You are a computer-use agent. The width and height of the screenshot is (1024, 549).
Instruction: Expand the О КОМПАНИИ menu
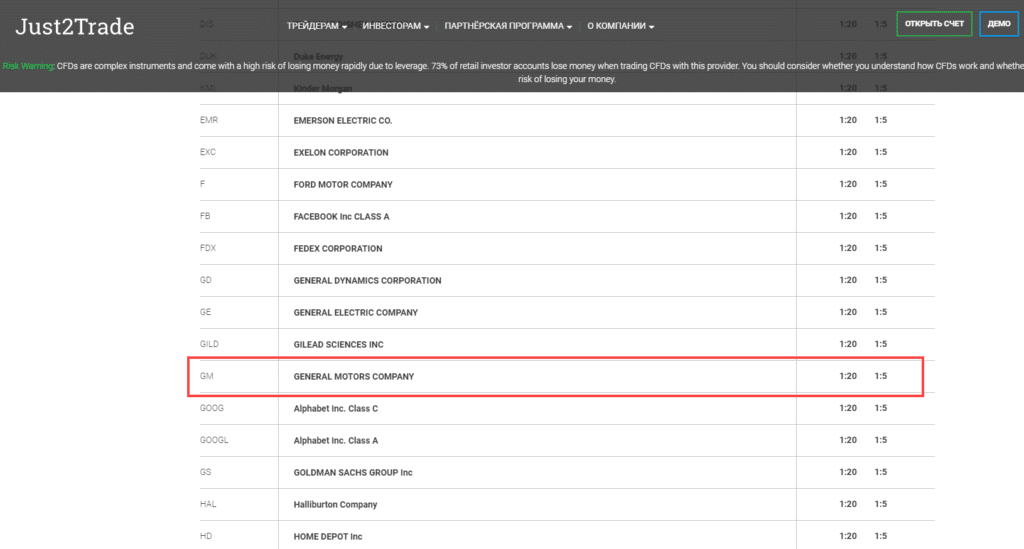coord(621,26)
